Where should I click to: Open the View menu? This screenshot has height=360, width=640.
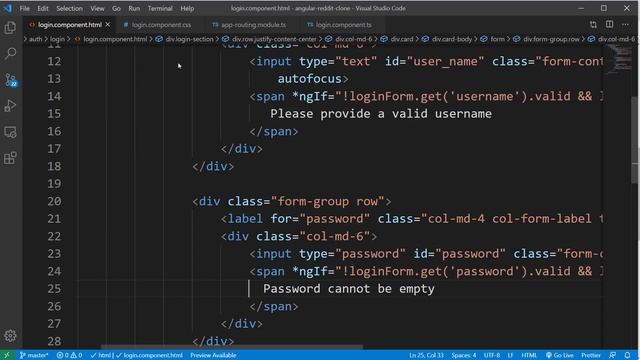(97, 9)
